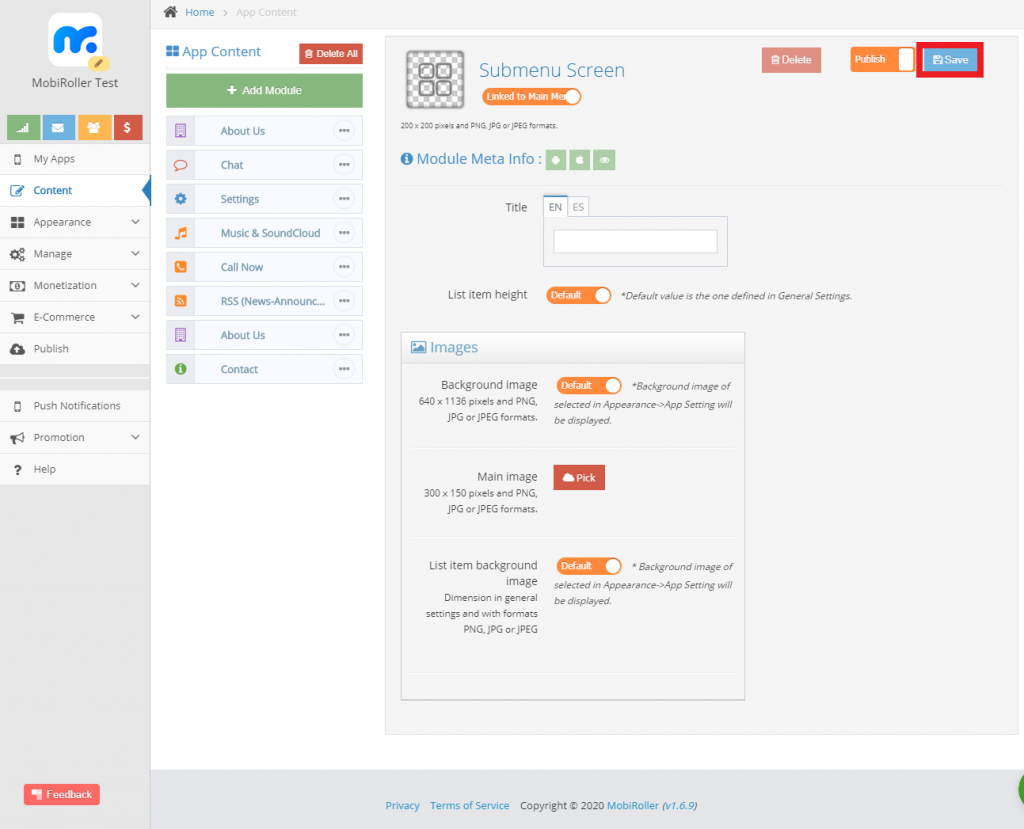Screen dimensions: 1024x829
Task: Switch to the ES language tab
Action: click(x=578, y=207)
